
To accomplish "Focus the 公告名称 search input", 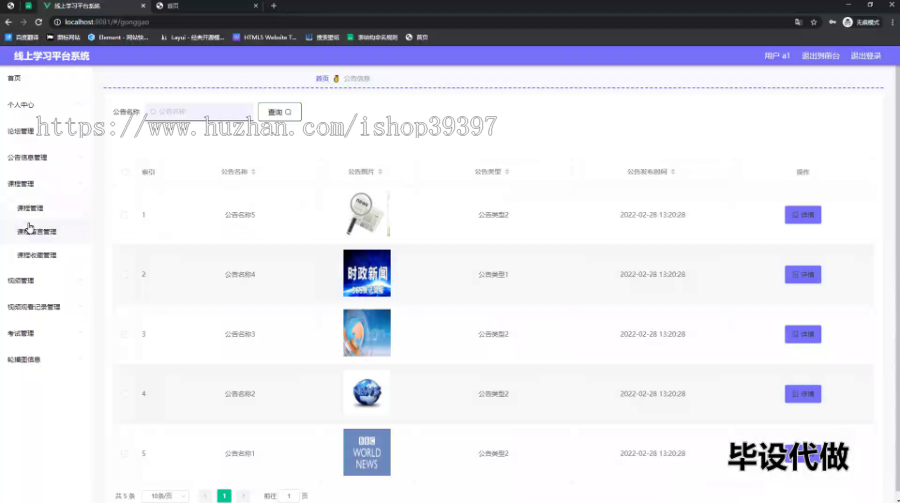I will click(199, 112).
